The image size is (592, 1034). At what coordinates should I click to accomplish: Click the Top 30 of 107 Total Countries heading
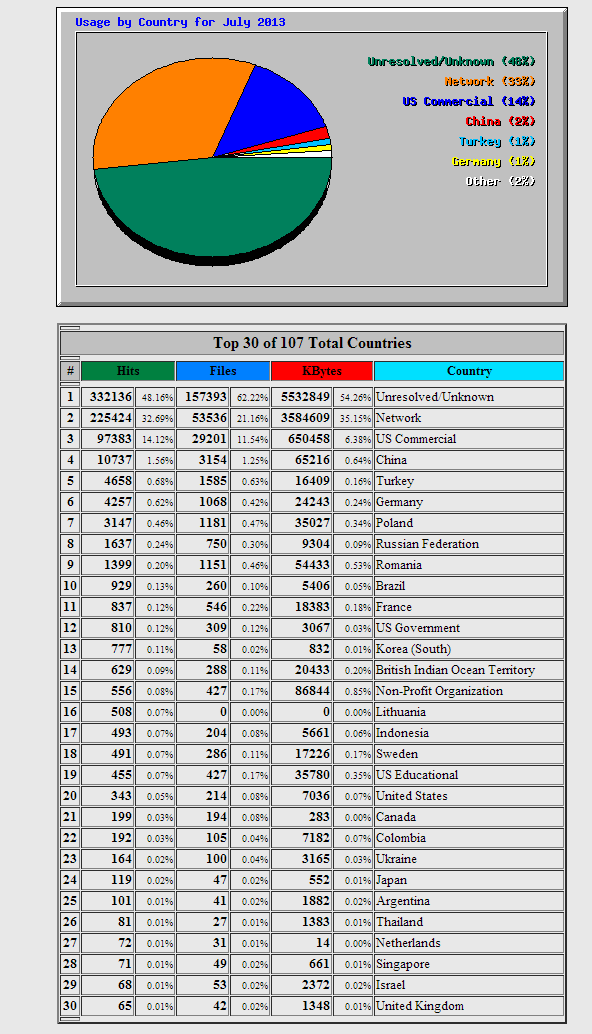click(312, 343)
